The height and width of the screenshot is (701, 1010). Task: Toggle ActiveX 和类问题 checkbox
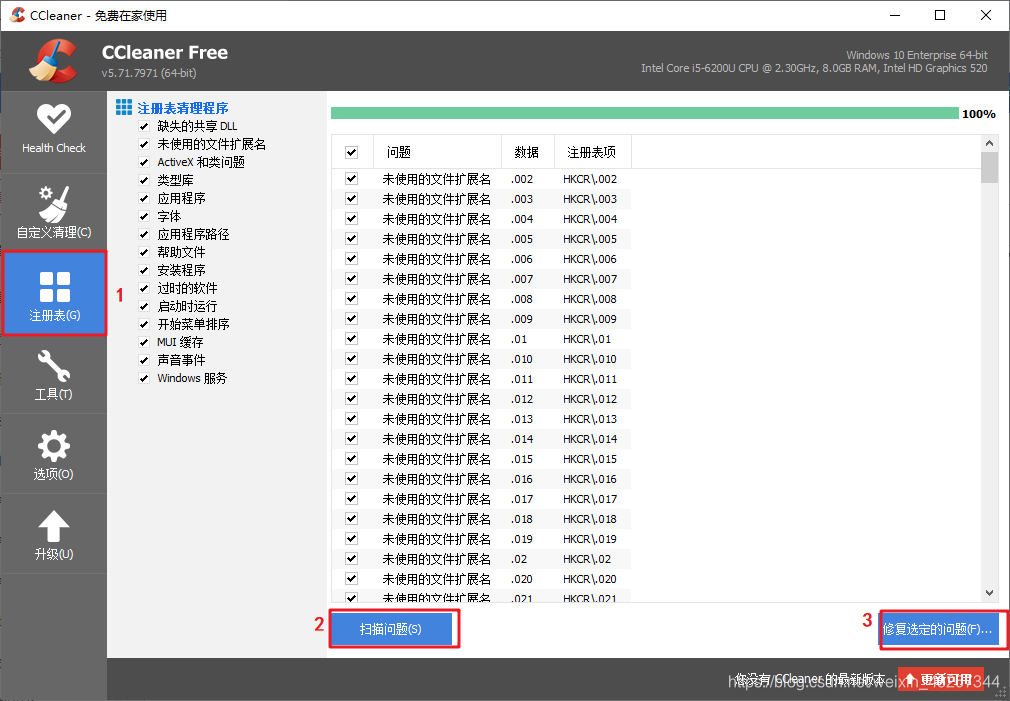144,162
